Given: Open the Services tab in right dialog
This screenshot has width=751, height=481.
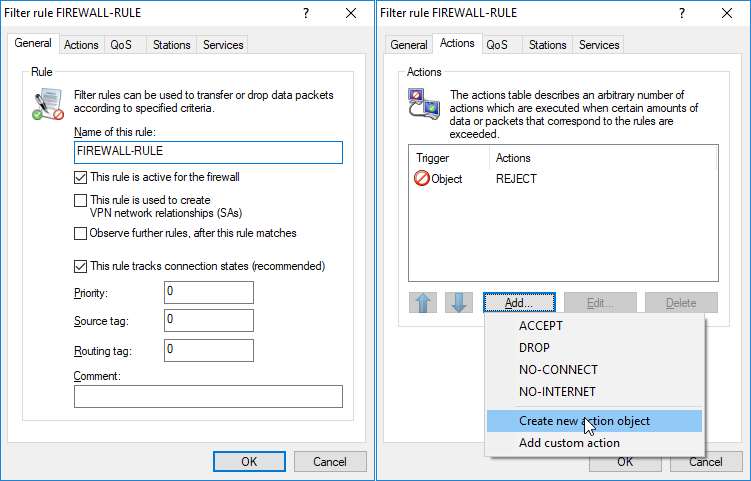Looking at the screenshot, I should click(599, 45).
